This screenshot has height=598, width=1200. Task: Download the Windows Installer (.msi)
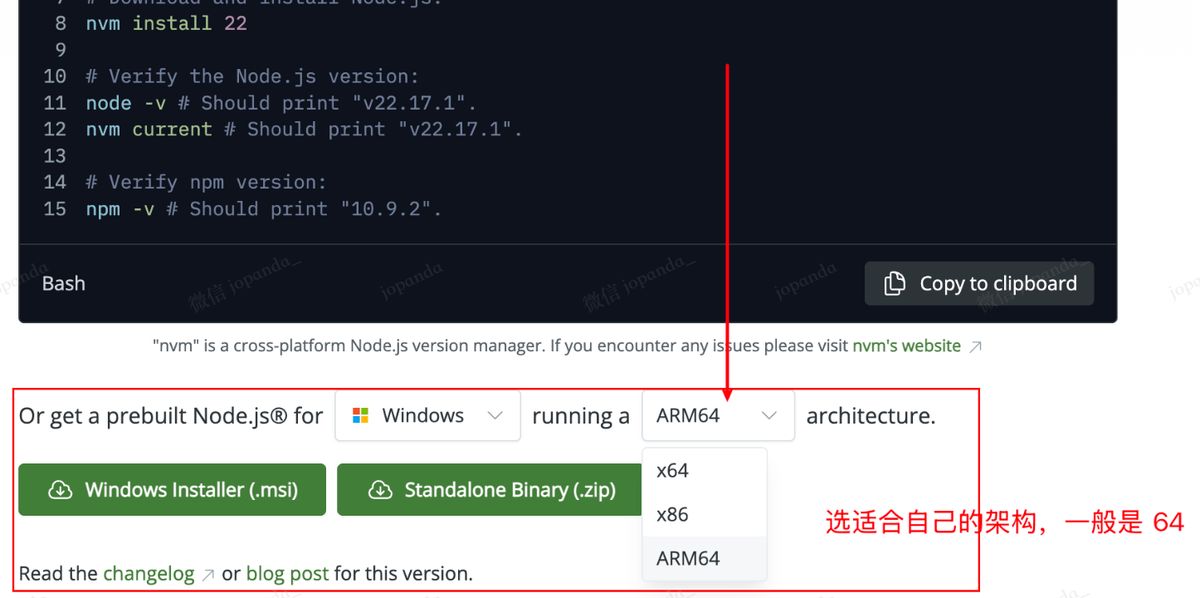pyautogui.click(x=172, y=489)
